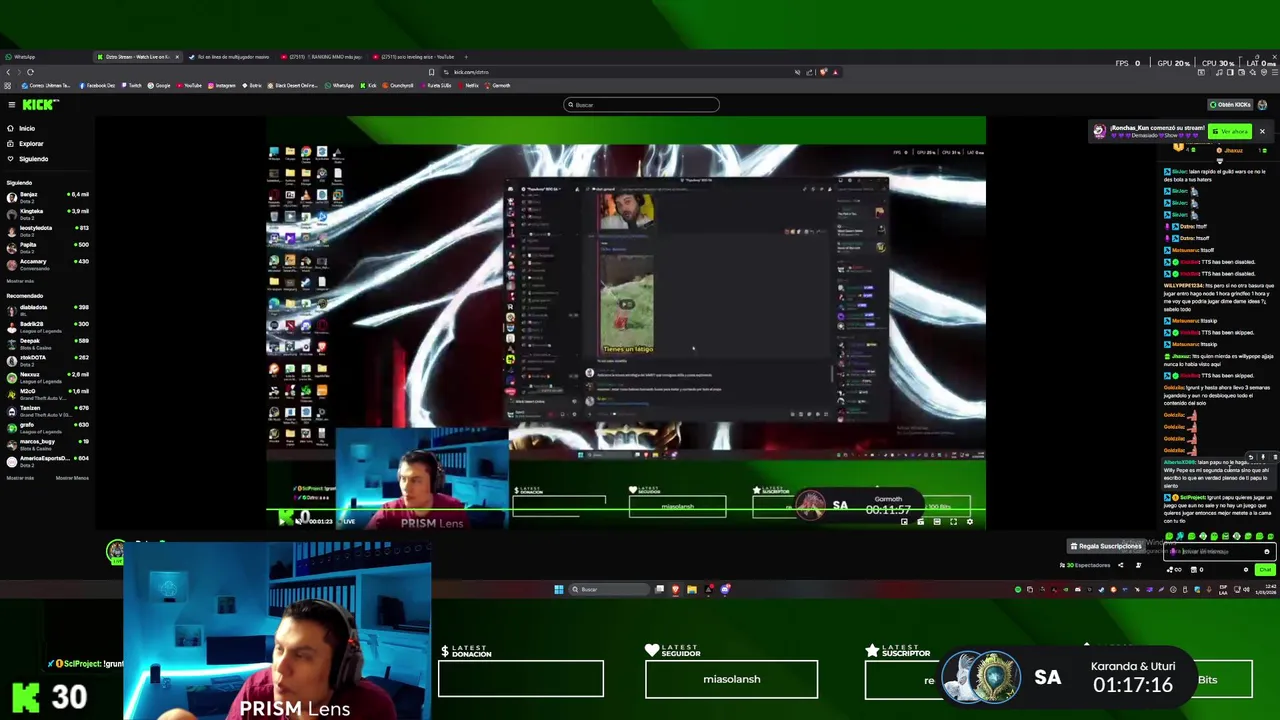Reload the current page
The height and width of the screenshot is (720, 1280).
coord(30,72)
